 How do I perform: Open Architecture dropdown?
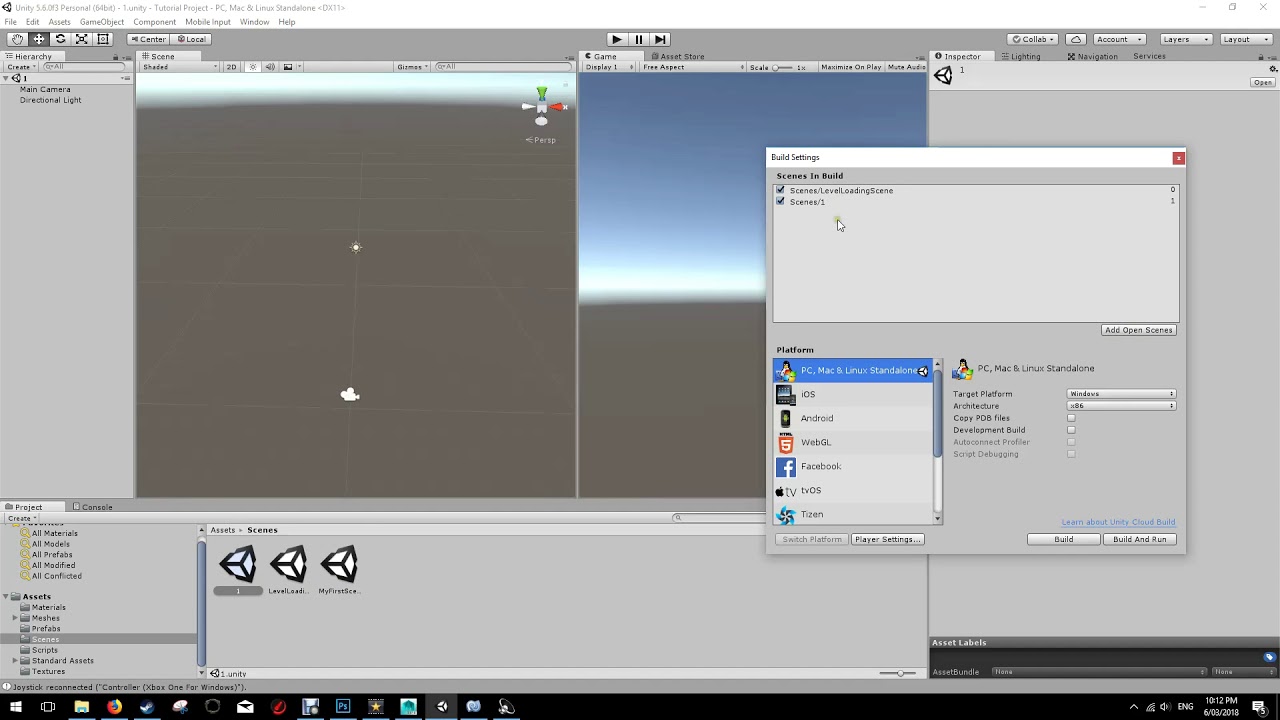click(x=1121, y=406)
